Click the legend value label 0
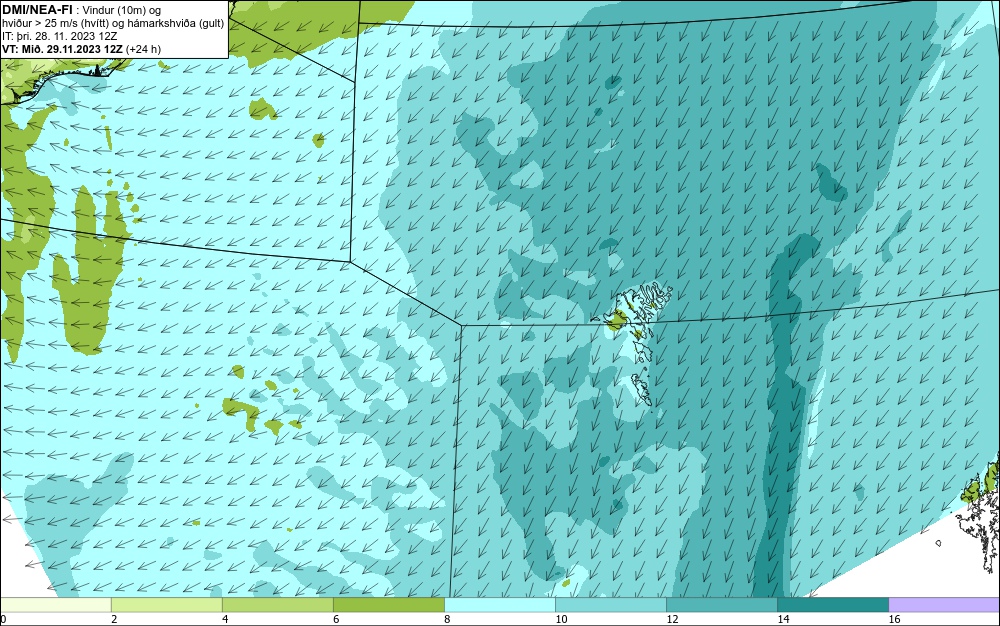 3,619
